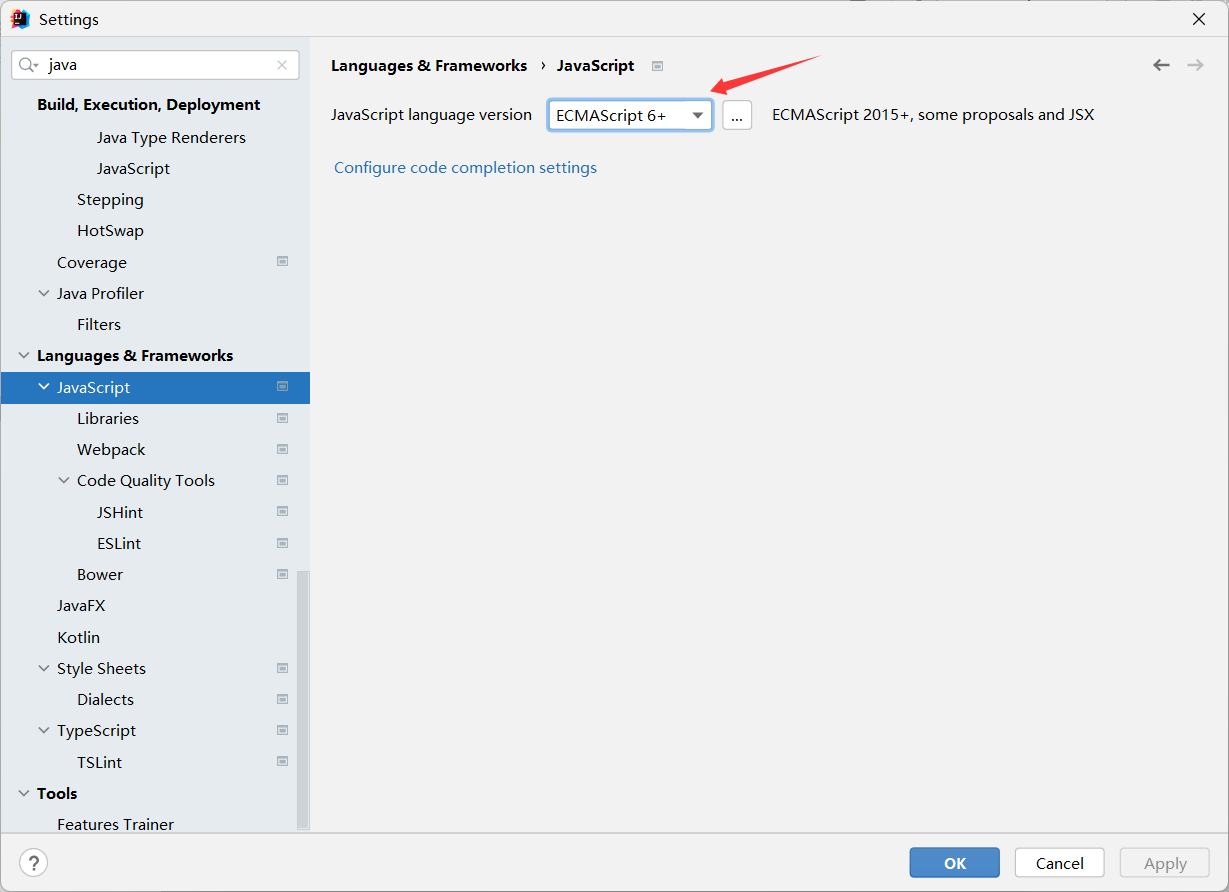This screenshot has height=892, width=1229.
Task: Select Java Type Renderers item
Action: [171, 137]
